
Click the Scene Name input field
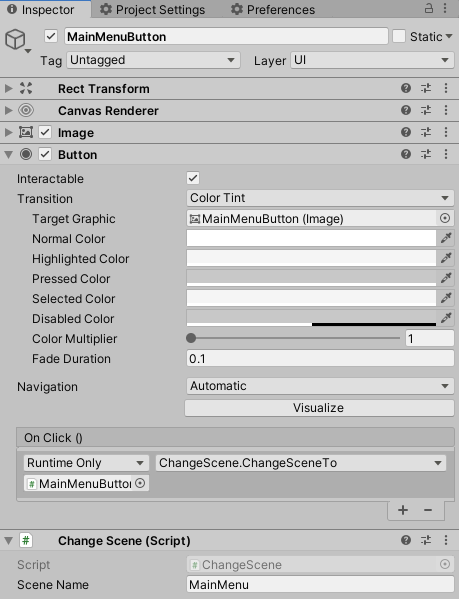pyautogui.click(x=320, y=584)
